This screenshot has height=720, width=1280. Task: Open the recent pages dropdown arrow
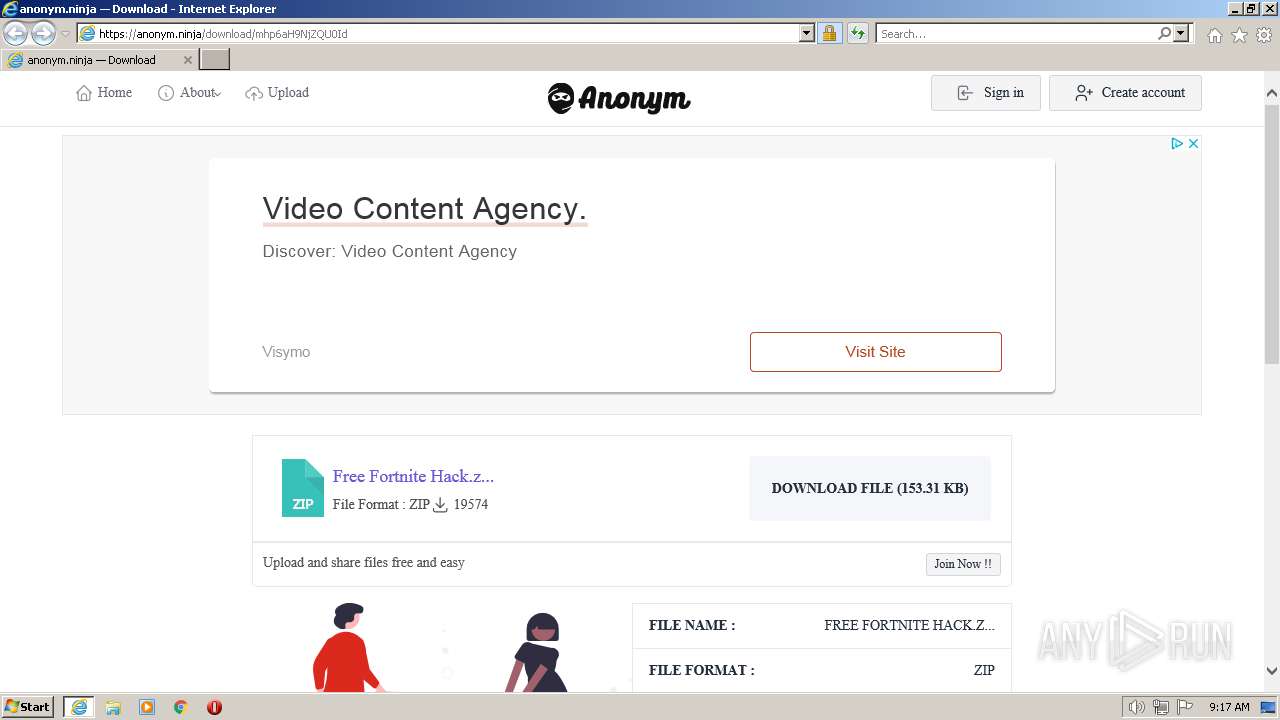(65, 34)
